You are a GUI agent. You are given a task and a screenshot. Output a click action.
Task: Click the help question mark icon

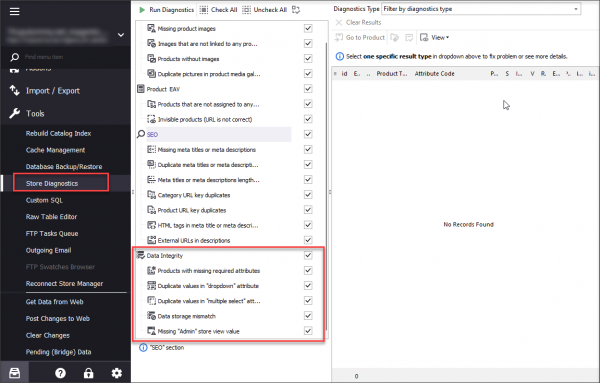[x=60, y=373]
